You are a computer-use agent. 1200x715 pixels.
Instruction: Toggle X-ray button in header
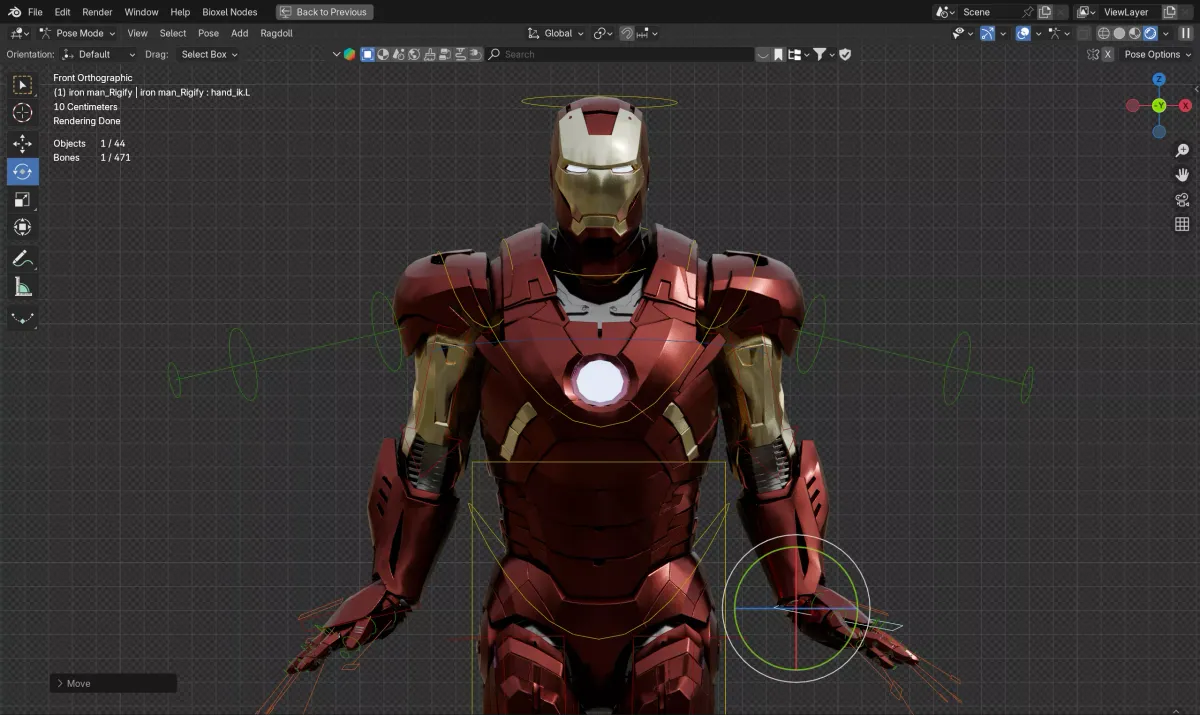(x=1084, y=33)
